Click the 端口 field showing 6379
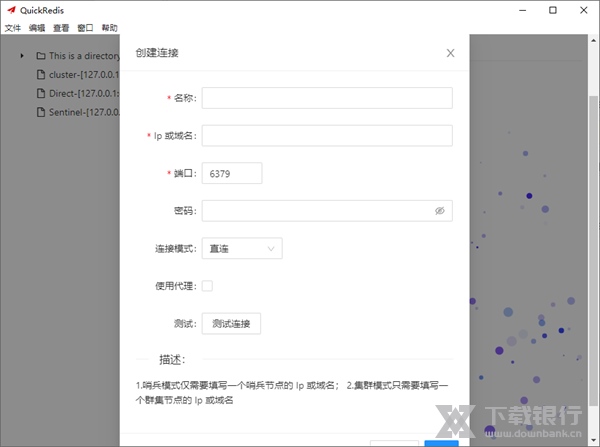 click(x=232, y=173)
